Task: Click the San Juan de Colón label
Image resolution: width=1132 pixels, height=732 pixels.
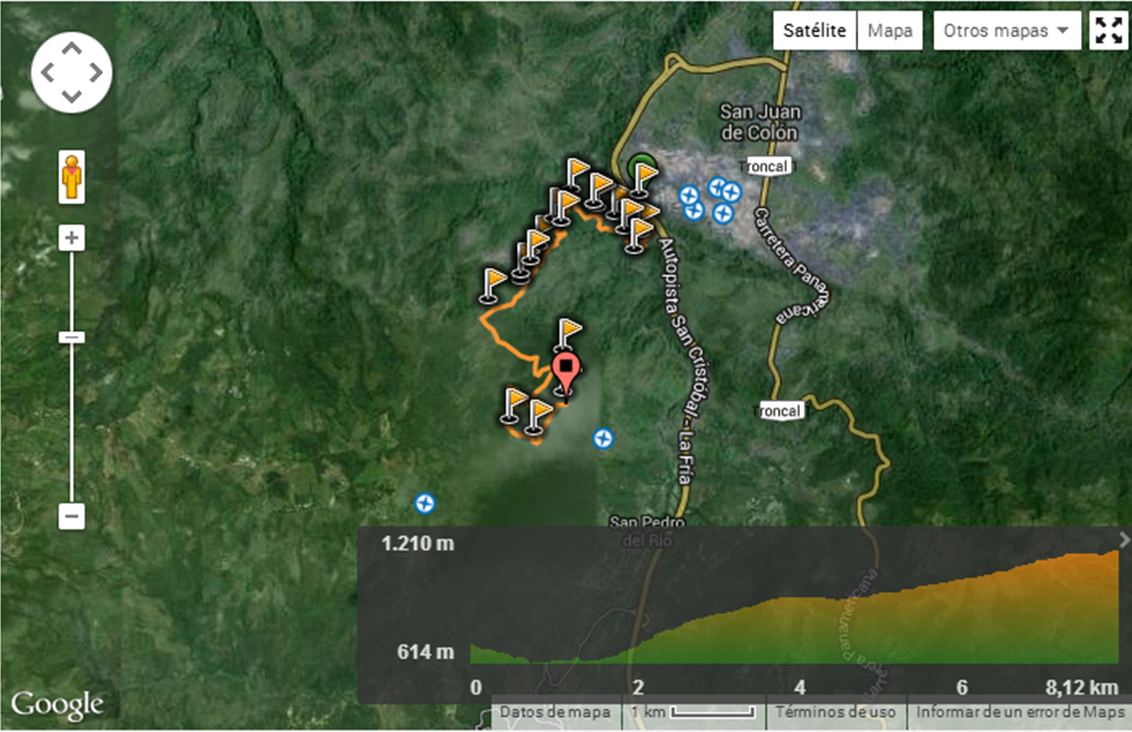Action: click(759, 122)
